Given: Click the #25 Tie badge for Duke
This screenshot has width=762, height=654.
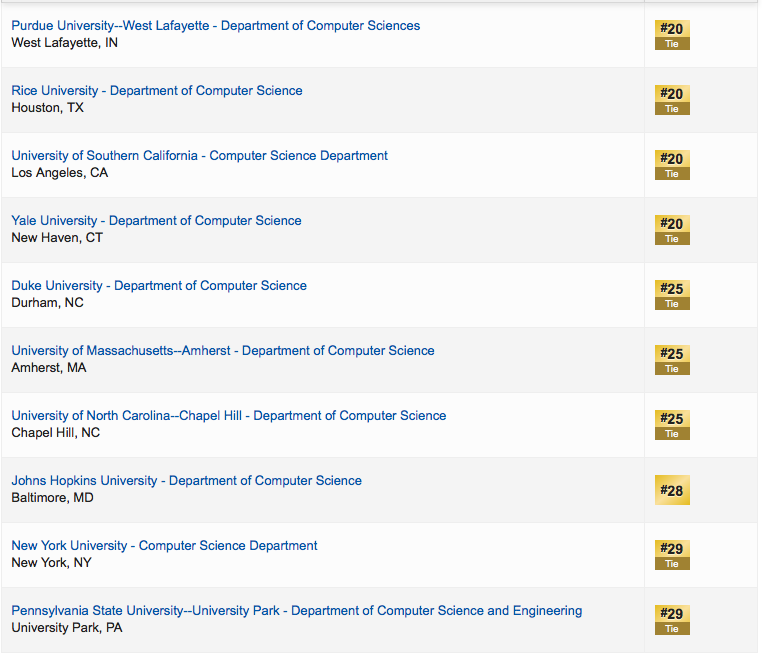Looking at the screenshot, I should coord(672,295).
